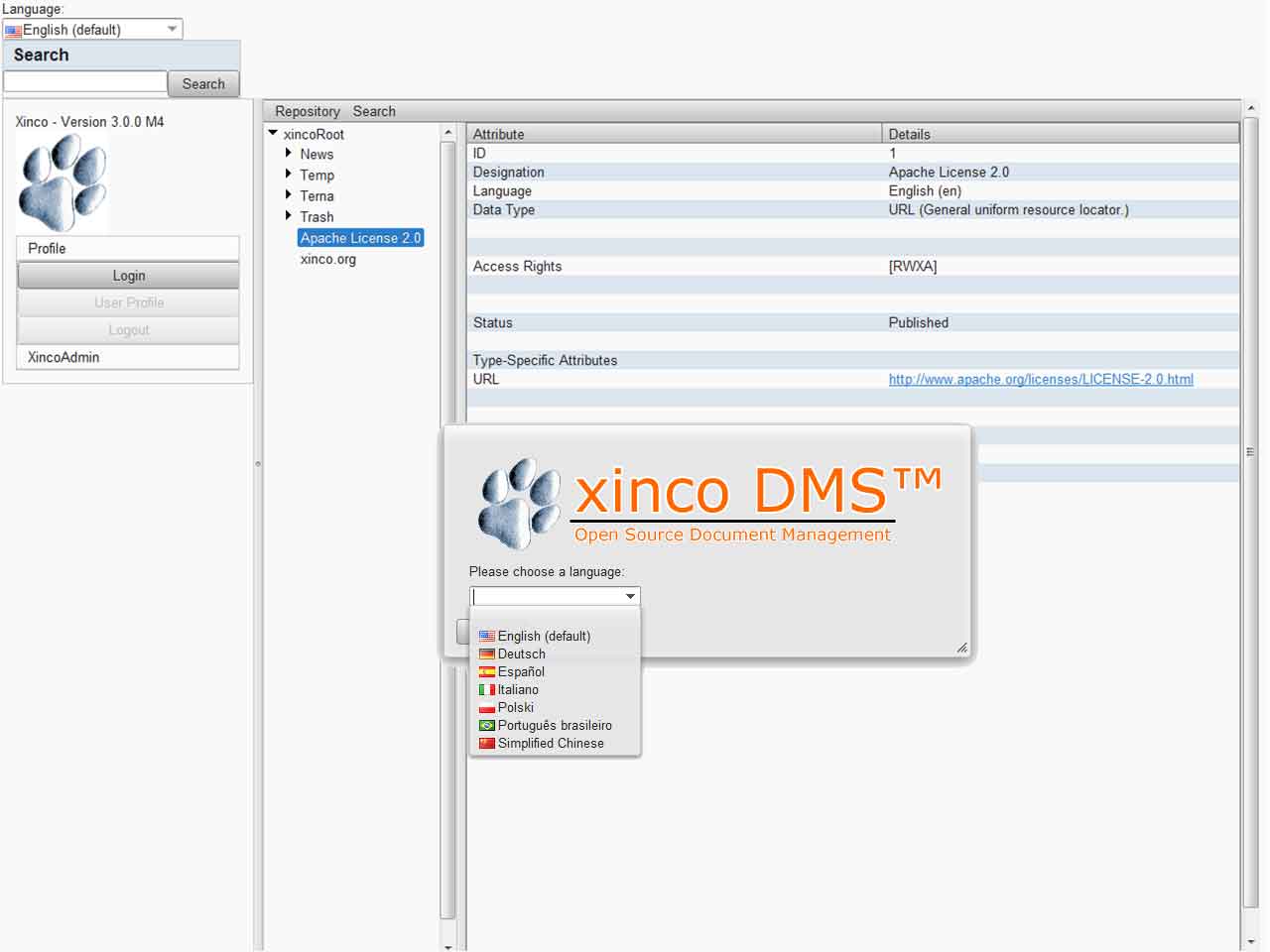Open the Repository menu
The image size is (1270, 952).
(308, 111)
